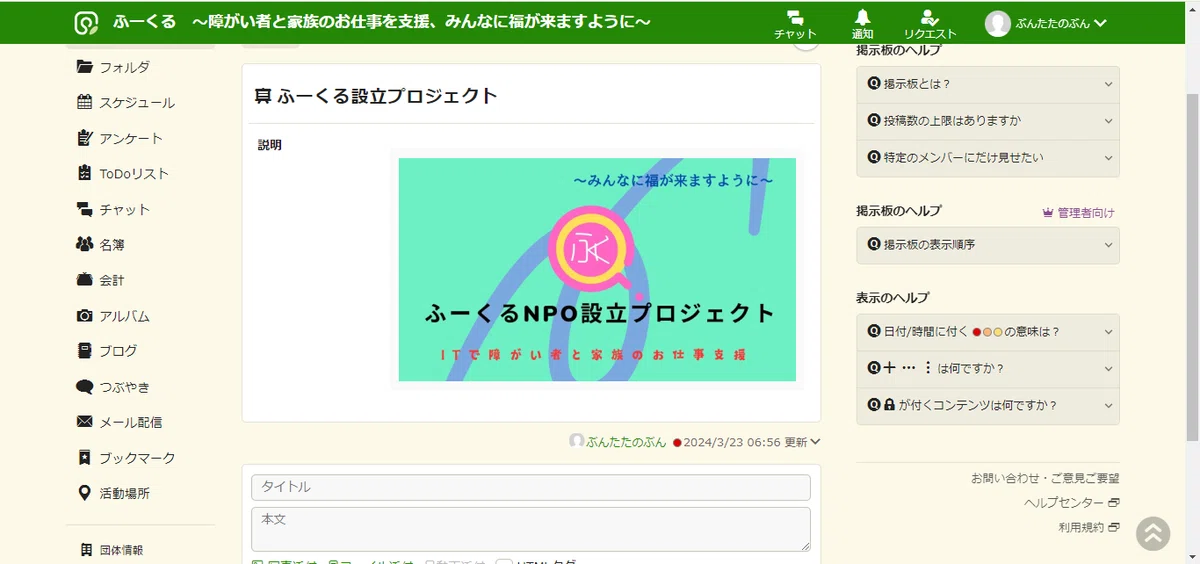
Task: Open お問い合わせ・ご意見ご要望 link
Action: pyautogui.click(x=1045, y=479)
